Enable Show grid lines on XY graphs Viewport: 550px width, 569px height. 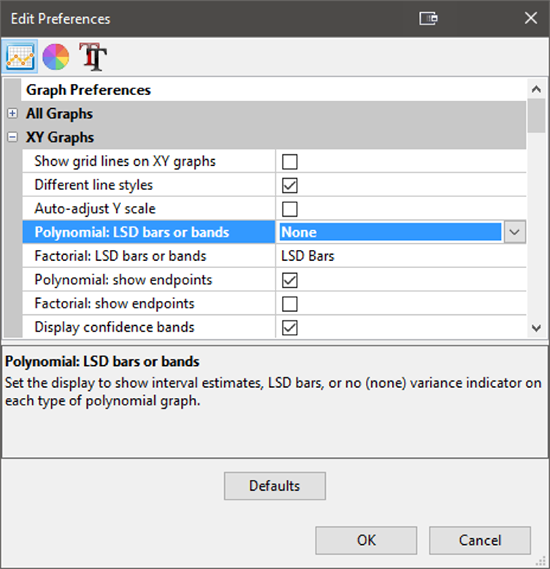290,161
